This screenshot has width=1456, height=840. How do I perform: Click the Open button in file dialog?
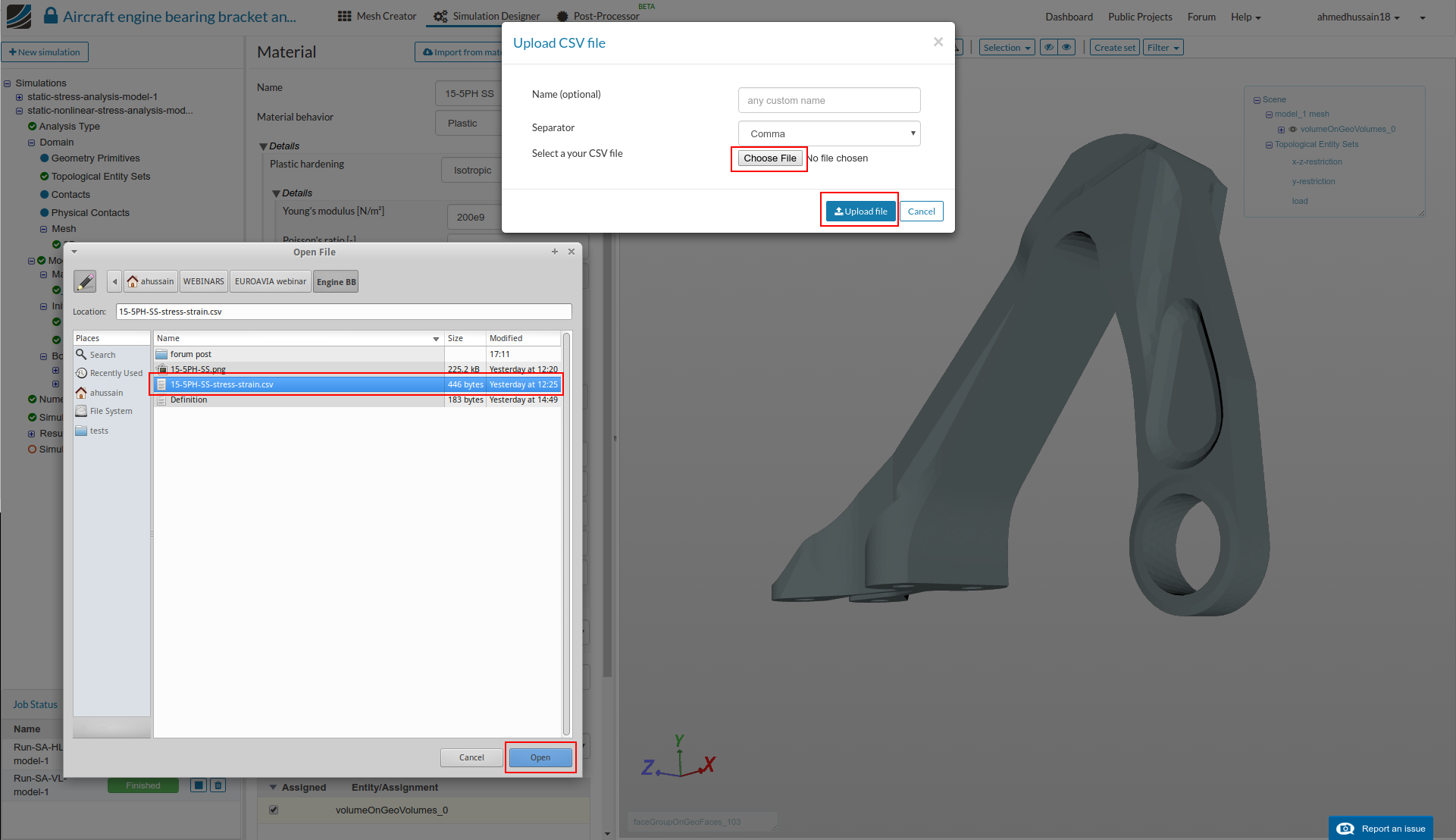(540, 757)
